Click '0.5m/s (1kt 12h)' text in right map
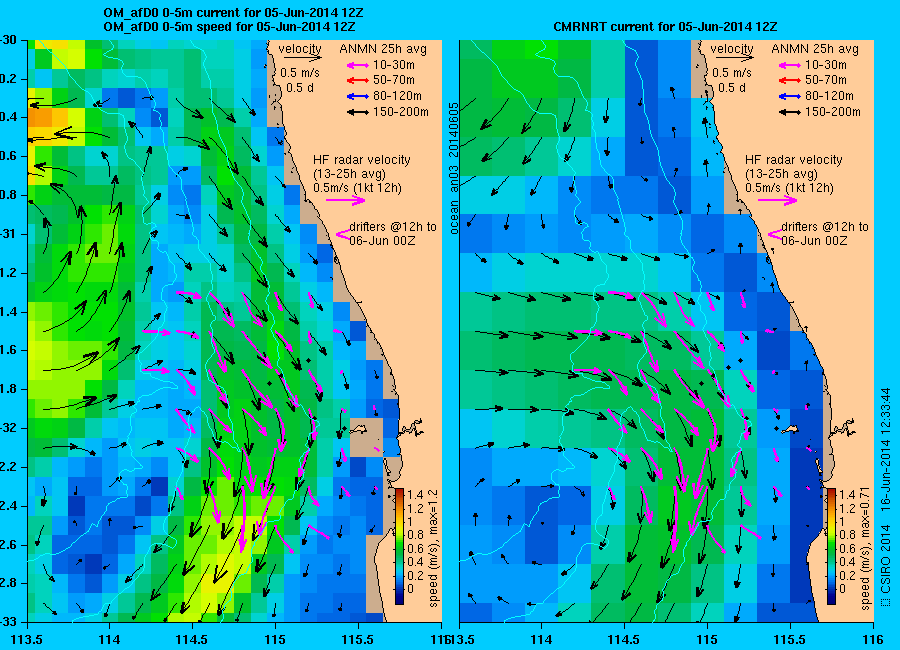 pos(790,188)
